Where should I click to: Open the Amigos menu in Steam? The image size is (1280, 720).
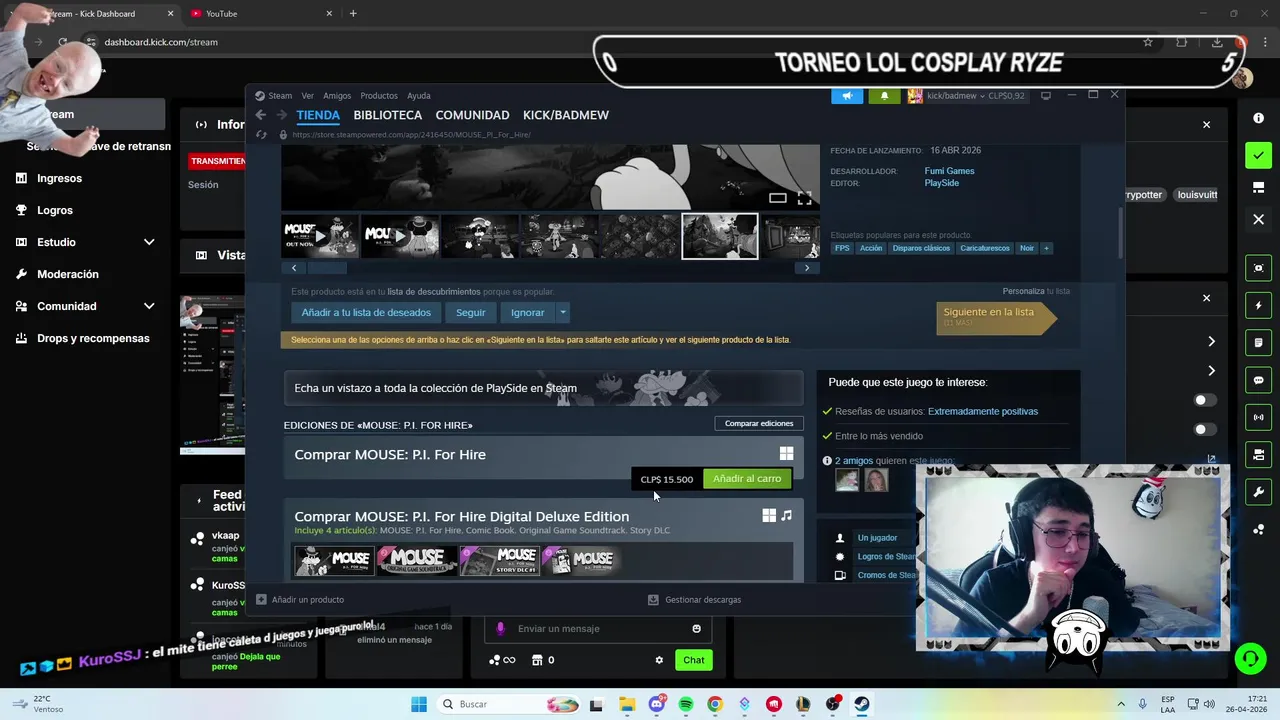pyautogui.click(x=337, y=96)
